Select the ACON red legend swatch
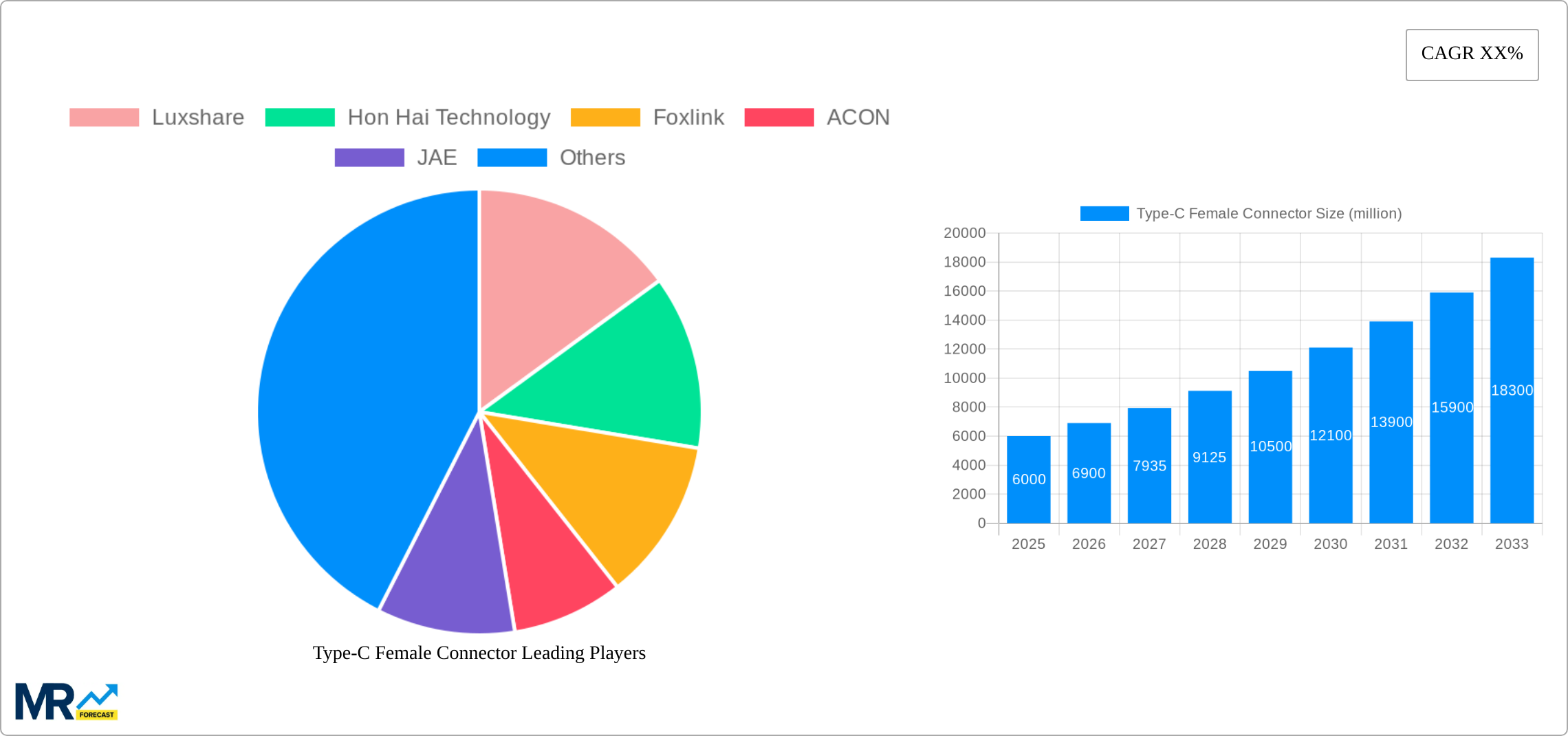This screenshot has height=736, width=1568. point(779,117)
